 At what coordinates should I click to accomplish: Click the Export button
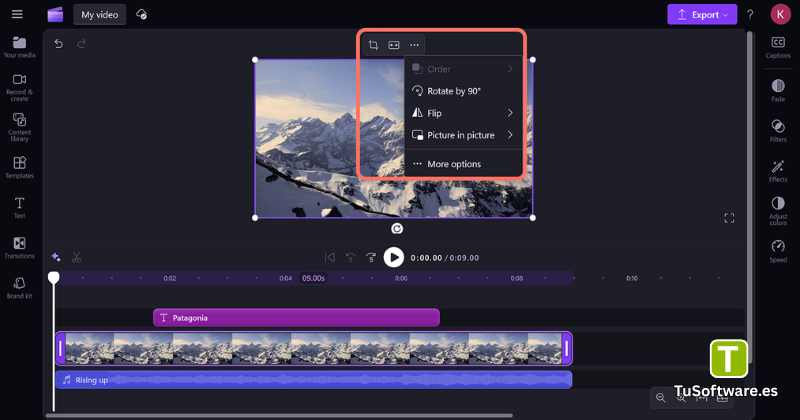pos(702,15)
